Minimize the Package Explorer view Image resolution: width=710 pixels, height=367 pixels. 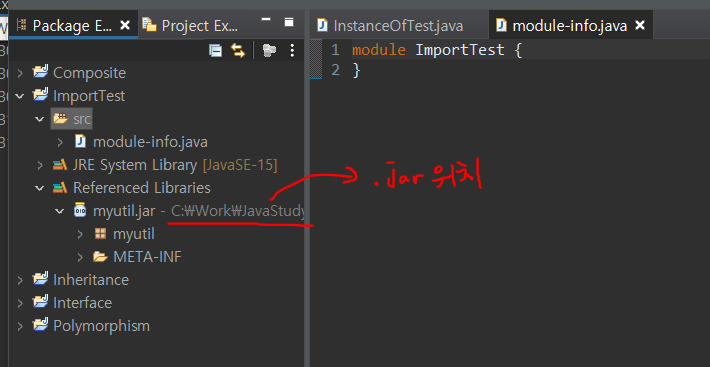coord(266,19)
